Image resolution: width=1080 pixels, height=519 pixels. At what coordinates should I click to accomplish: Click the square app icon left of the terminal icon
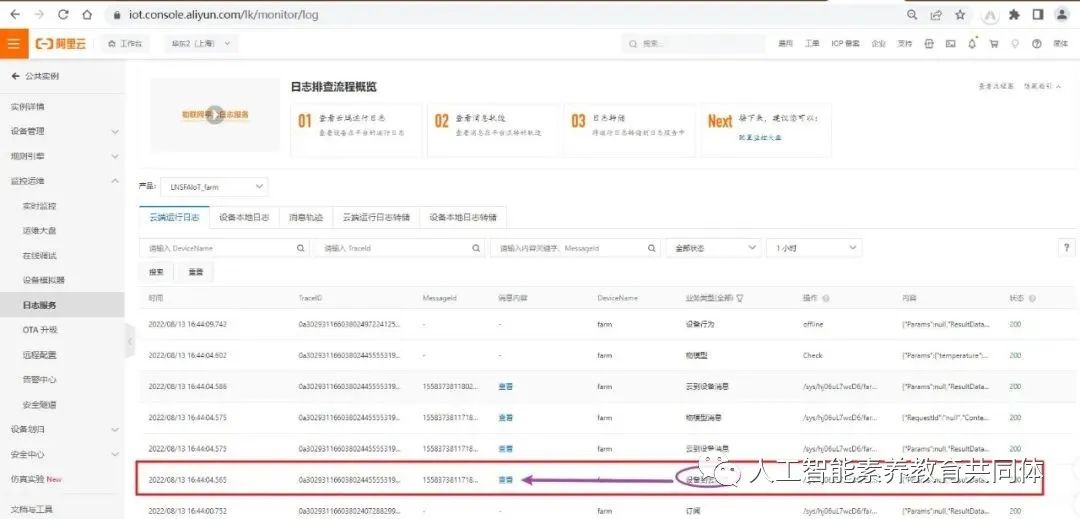929,43
